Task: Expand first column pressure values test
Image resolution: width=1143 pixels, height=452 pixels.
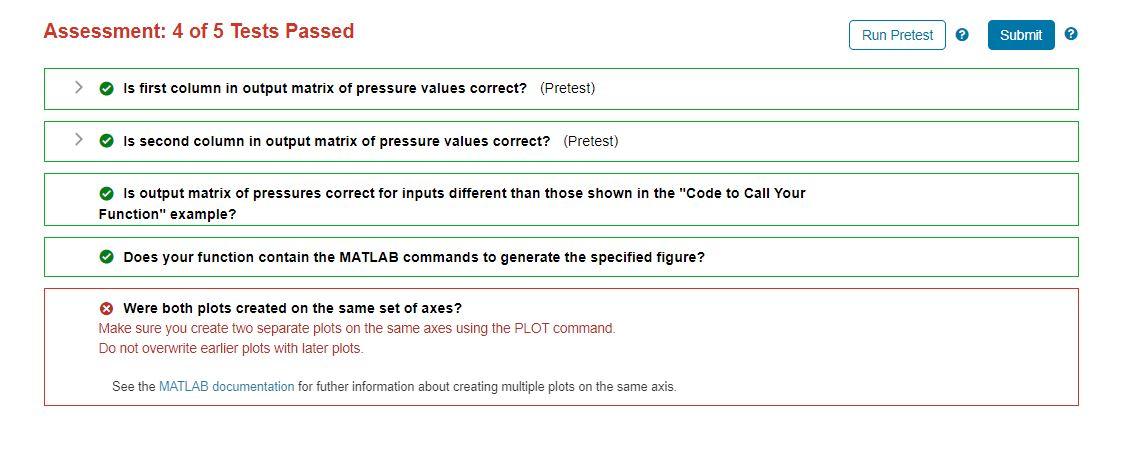Action: coord(79,87)
